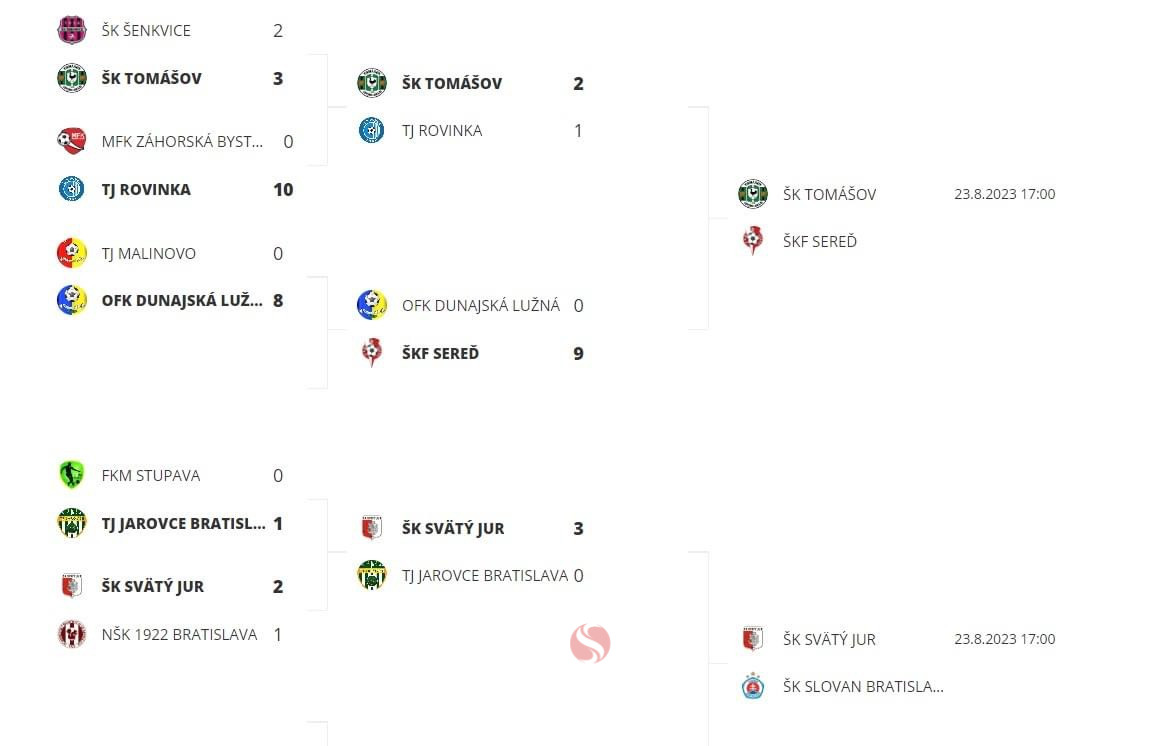
Task: Click the FKM Stupava green crest
Action: 72,475
